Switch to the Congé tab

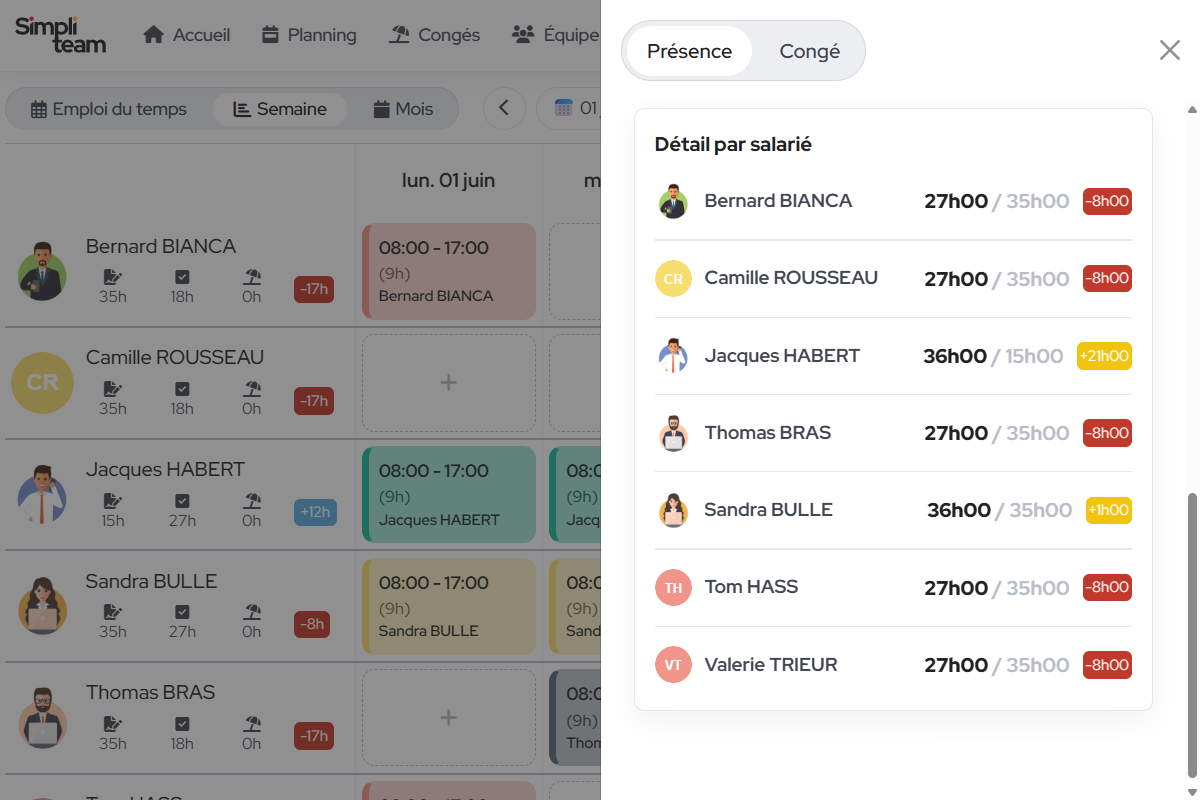809,51
